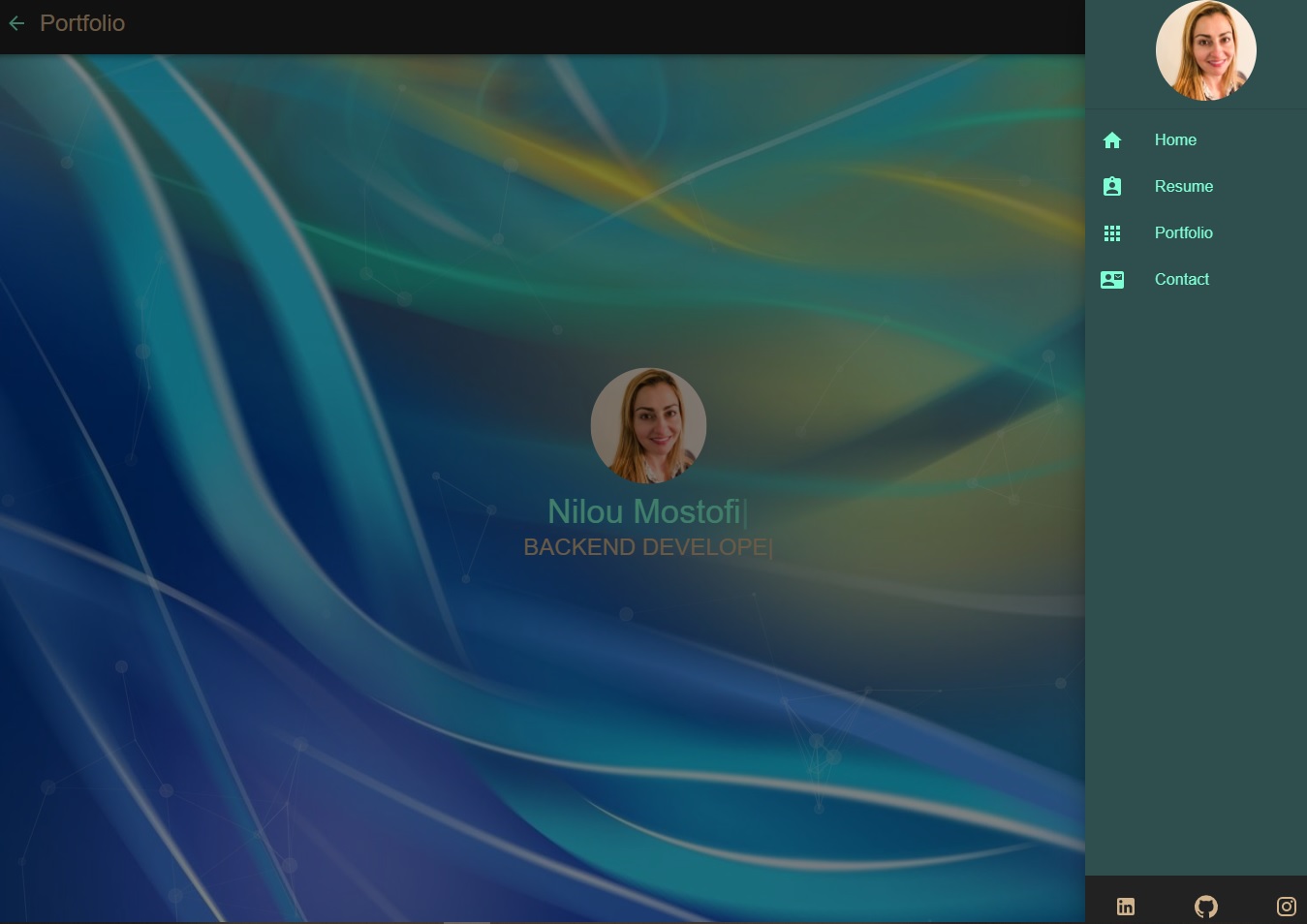Click the Home house icon
This screenshot has height=924, width=1307.
[x=1112, y=140]
